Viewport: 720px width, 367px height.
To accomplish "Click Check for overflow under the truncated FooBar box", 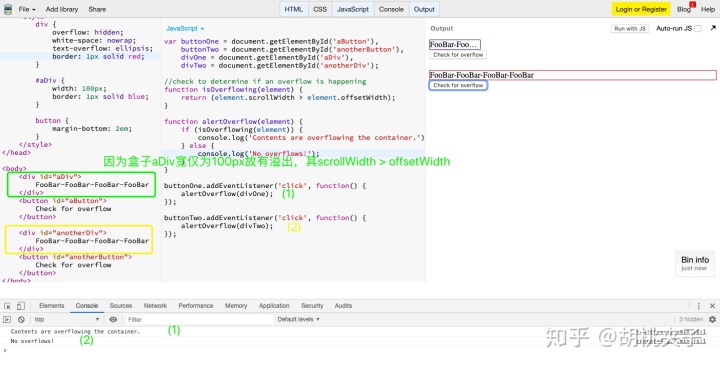I will click(x=458, y=55).
